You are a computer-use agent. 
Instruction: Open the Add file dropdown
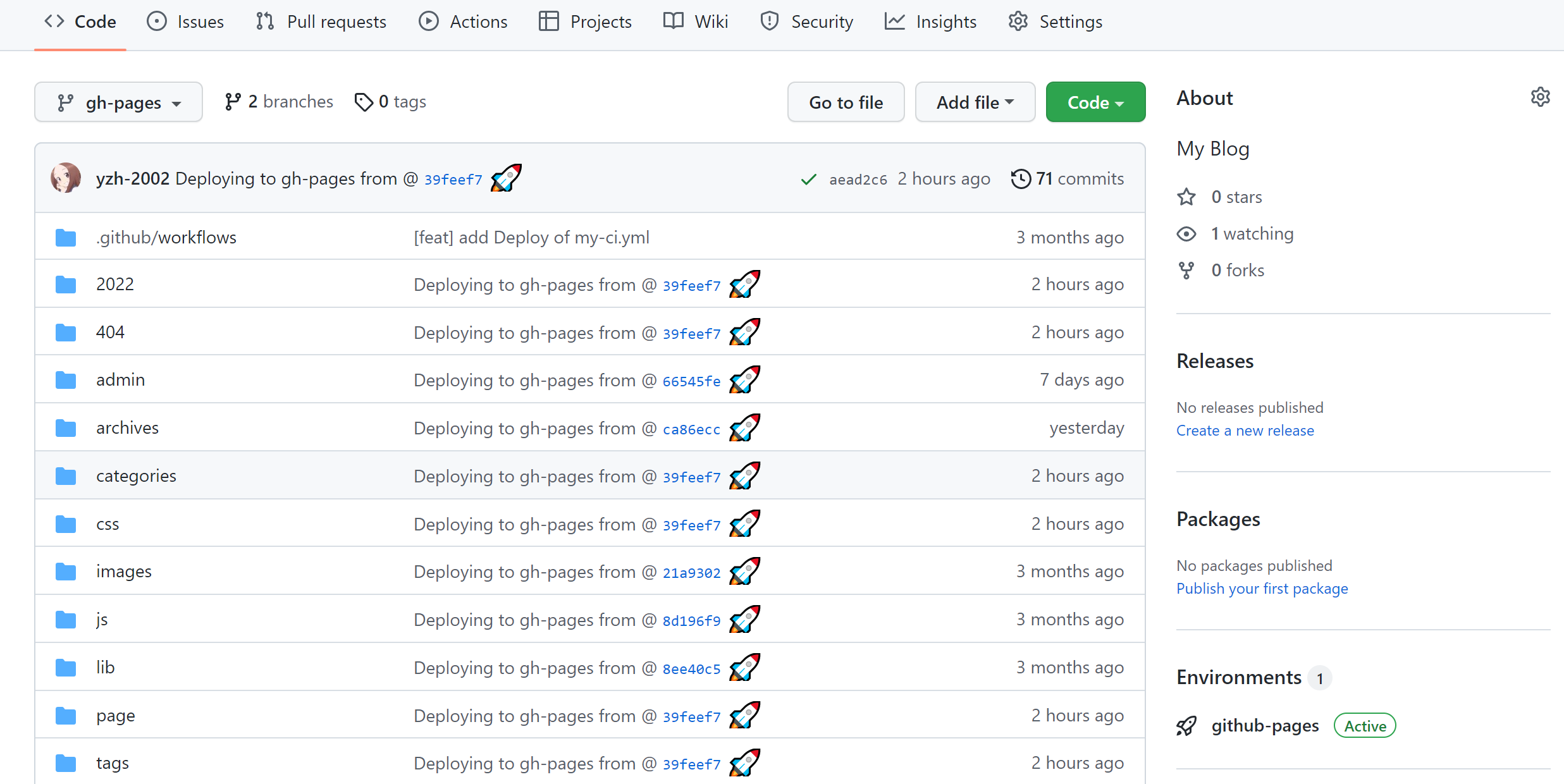(975, 102)
